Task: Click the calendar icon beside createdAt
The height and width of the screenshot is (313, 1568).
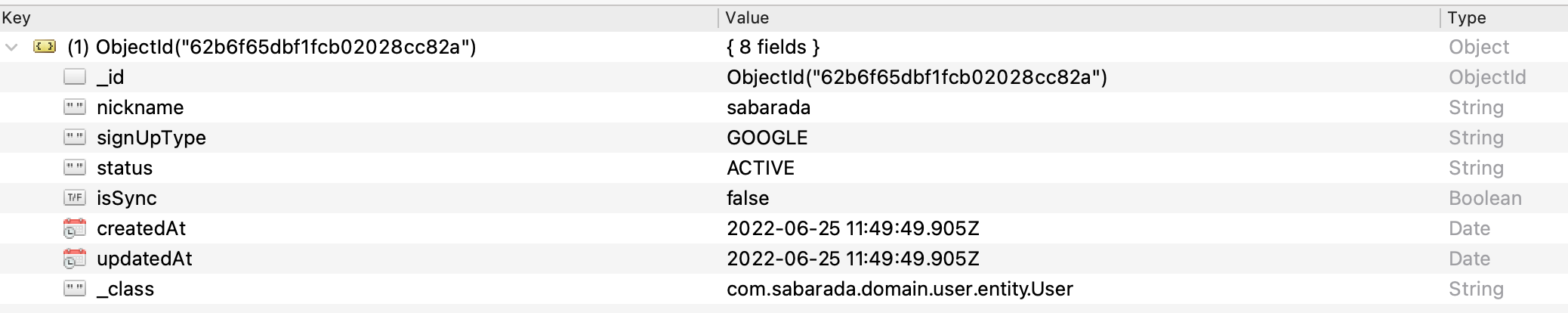Action: (75, 228)
